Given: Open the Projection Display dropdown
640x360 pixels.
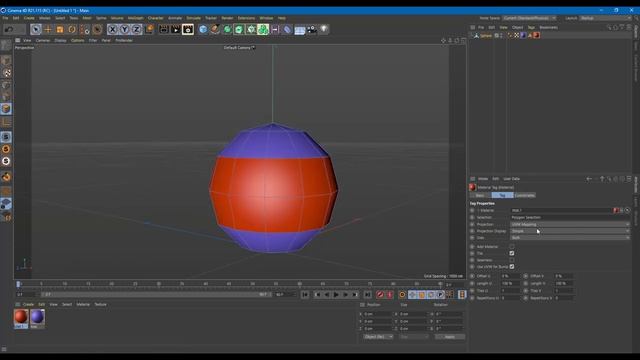Looking at the screenshot, I should coord(570,231).
